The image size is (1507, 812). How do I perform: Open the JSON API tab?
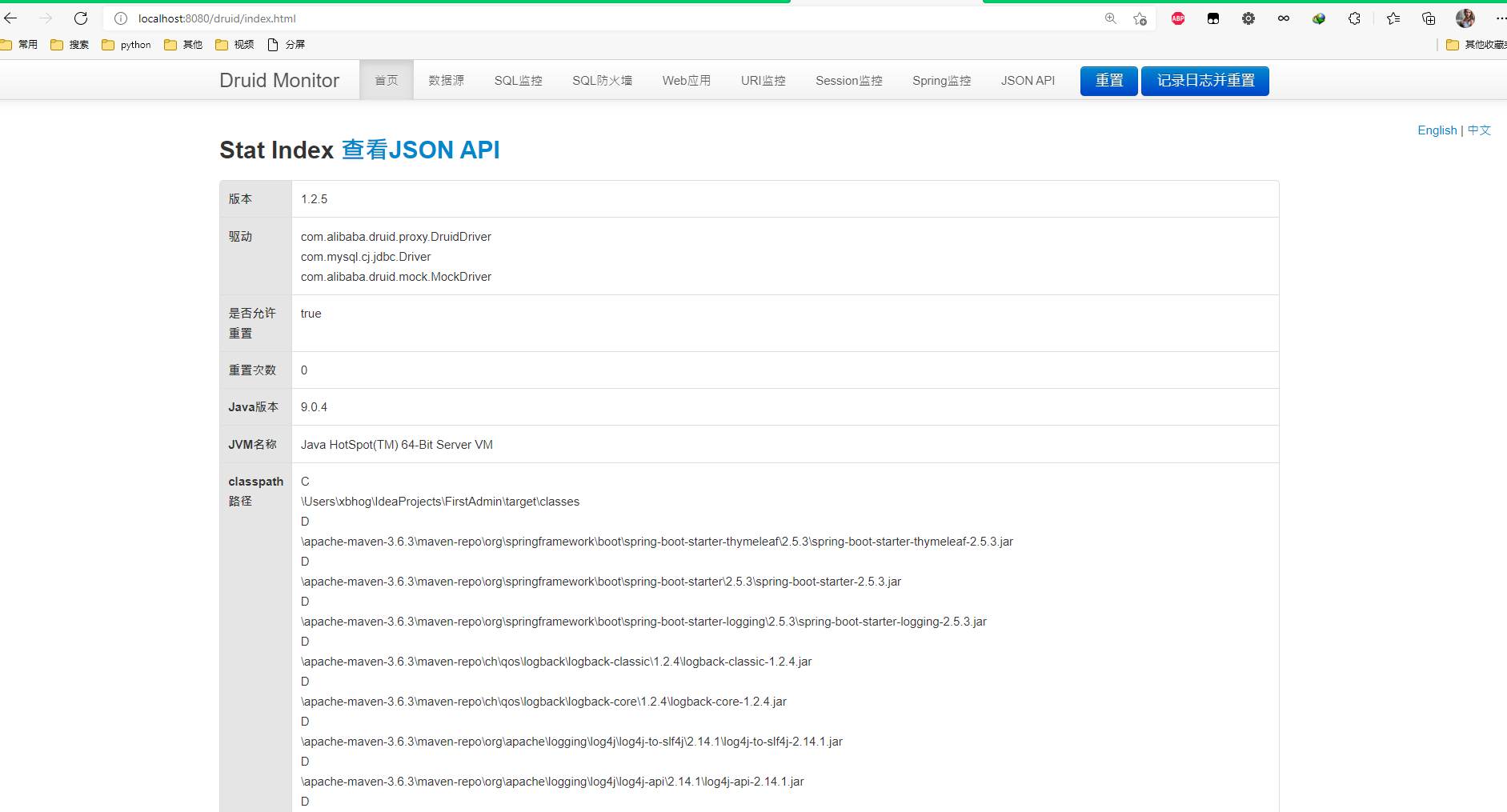pos(1028,80)
